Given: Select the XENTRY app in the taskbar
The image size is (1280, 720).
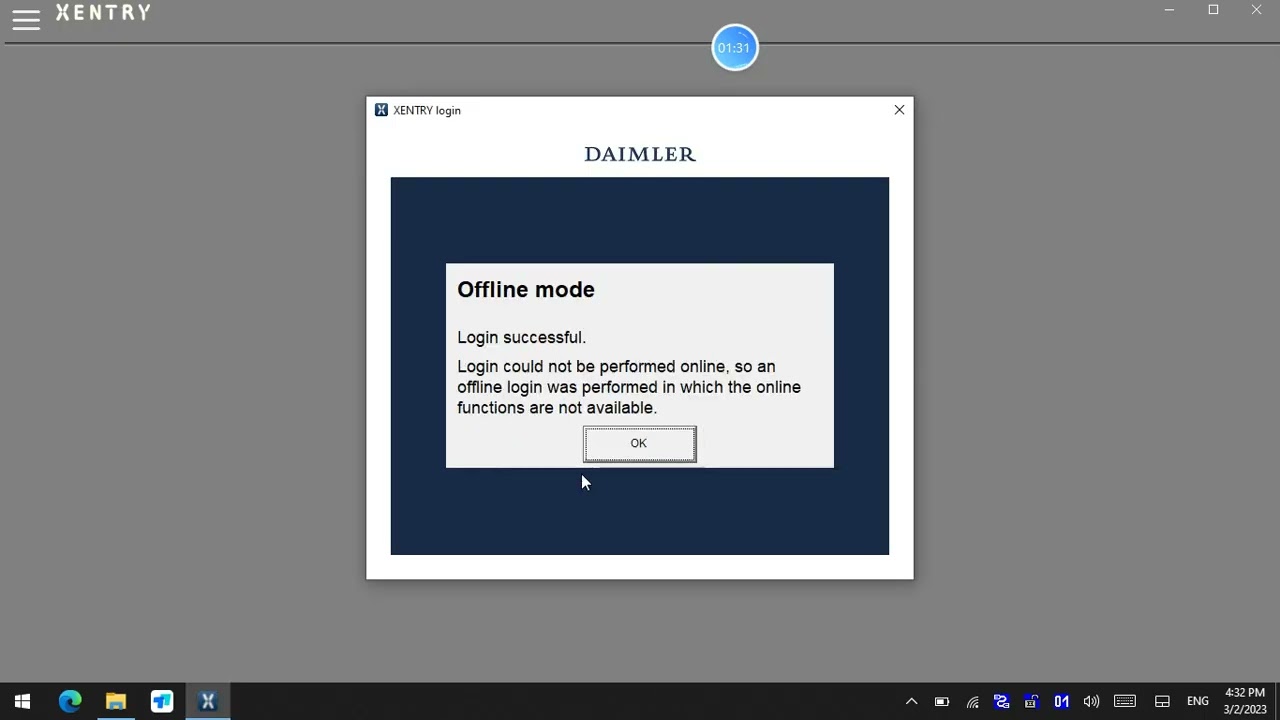Looking at the screenshot, I should [x=208, y=701].
